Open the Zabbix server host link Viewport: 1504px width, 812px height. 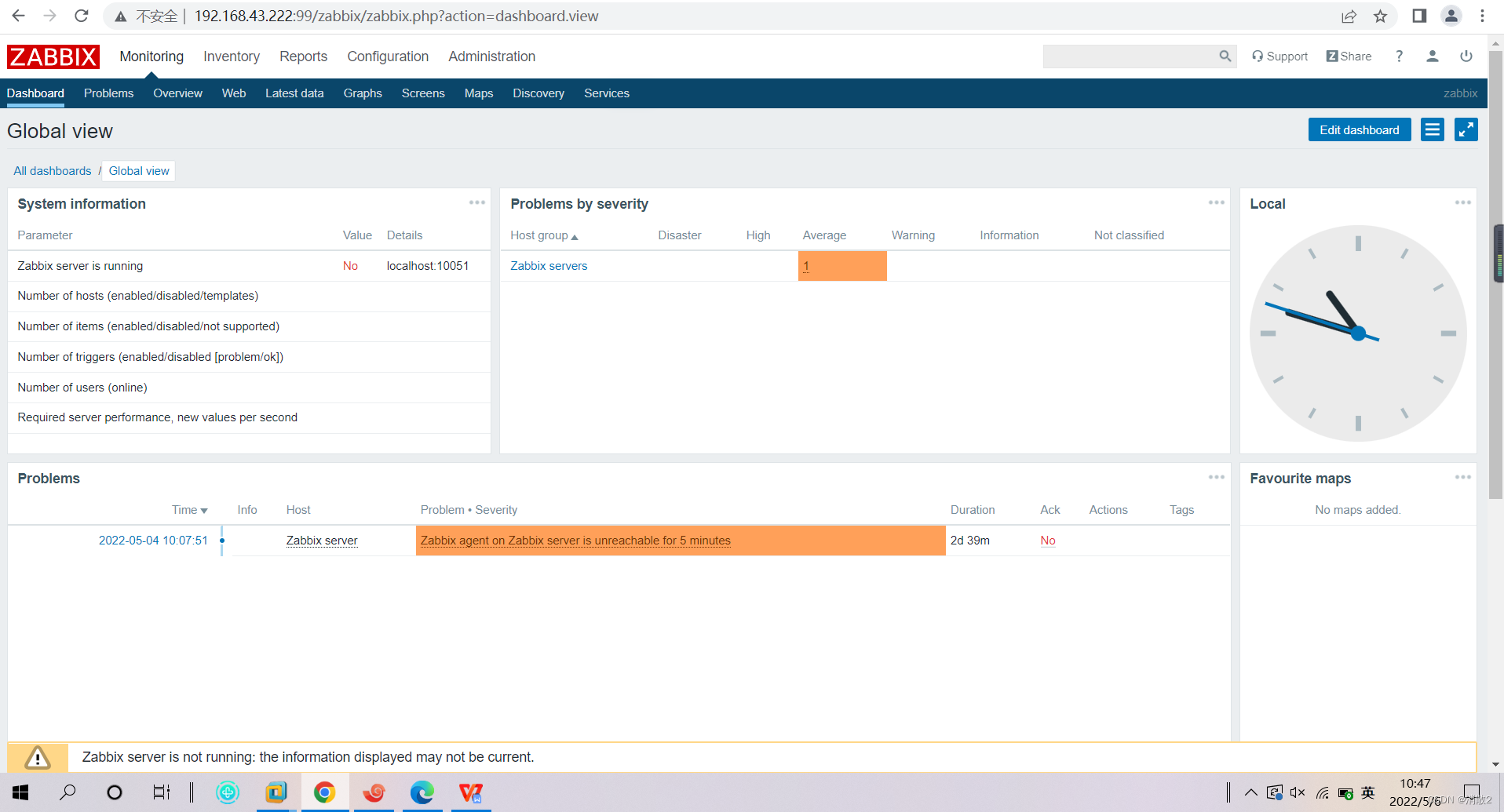321,541
